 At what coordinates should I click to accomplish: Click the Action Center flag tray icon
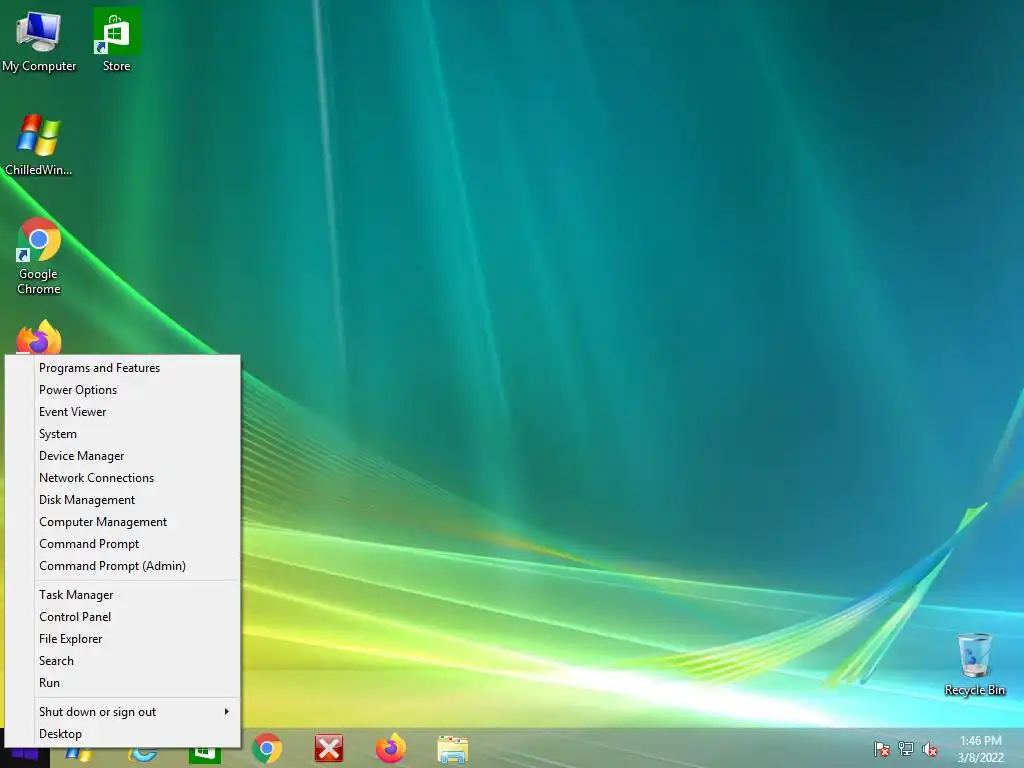[881, 748]
